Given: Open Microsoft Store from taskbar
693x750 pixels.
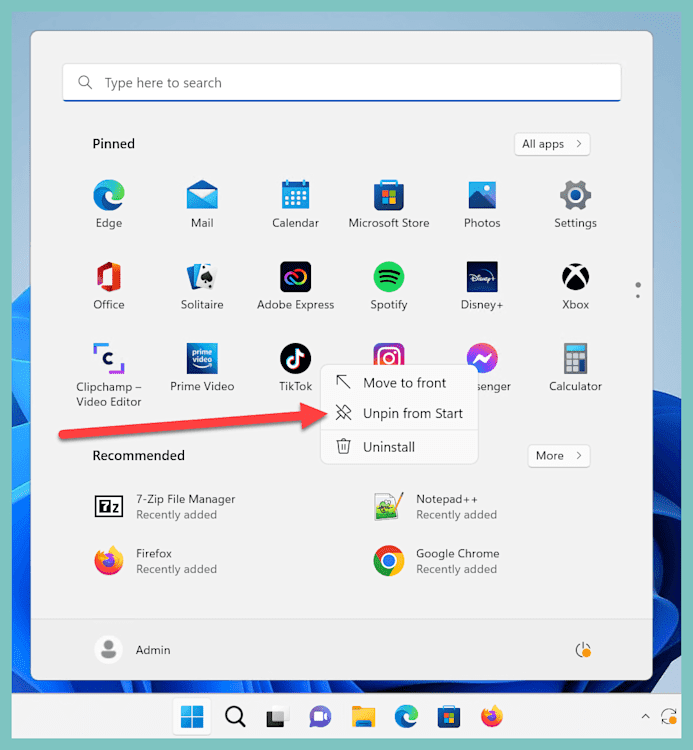Looking at the screenshot, I should pos(449,717).
